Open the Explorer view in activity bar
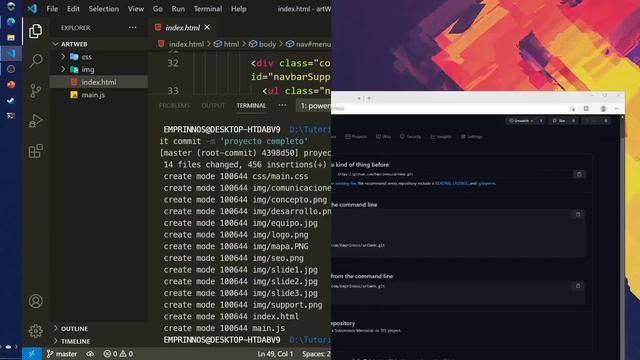The image size is (640, 360). pyautogui.click(x=36, y=31)
